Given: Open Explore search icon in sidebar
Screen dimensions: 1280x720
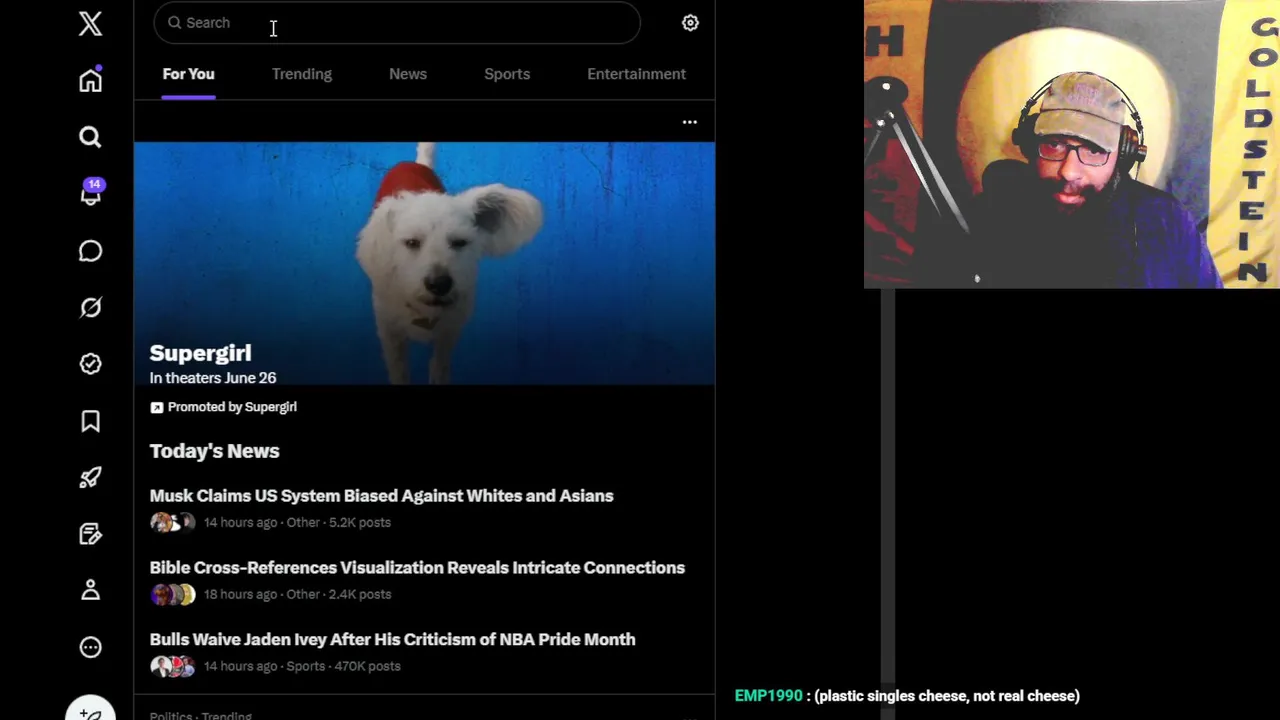Looking at the screenshot, I should 90,137.
